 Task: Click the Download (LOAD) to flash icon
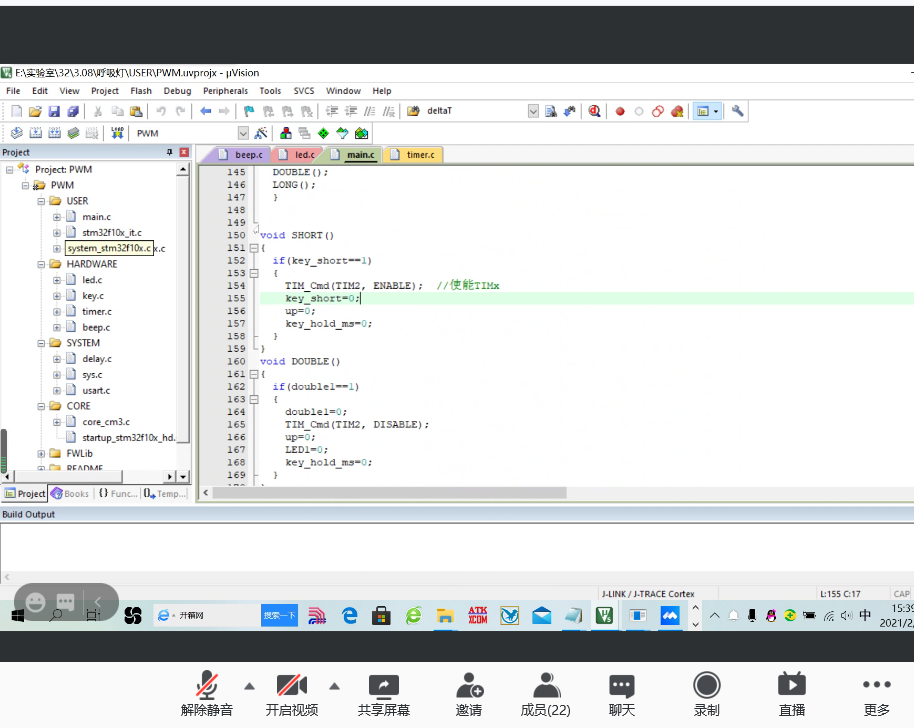117,133
